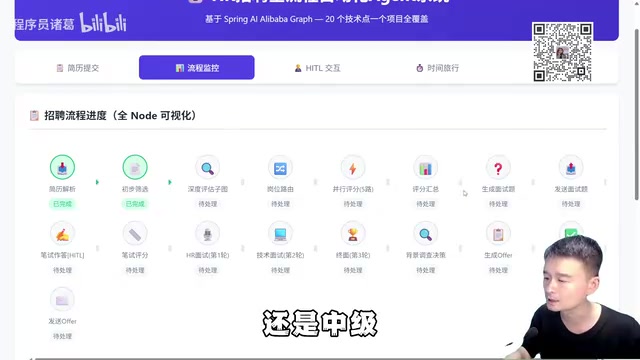Click the vertical page scrollbar
The width and height of the screenshot is (640, 360).
click(637, 114)
